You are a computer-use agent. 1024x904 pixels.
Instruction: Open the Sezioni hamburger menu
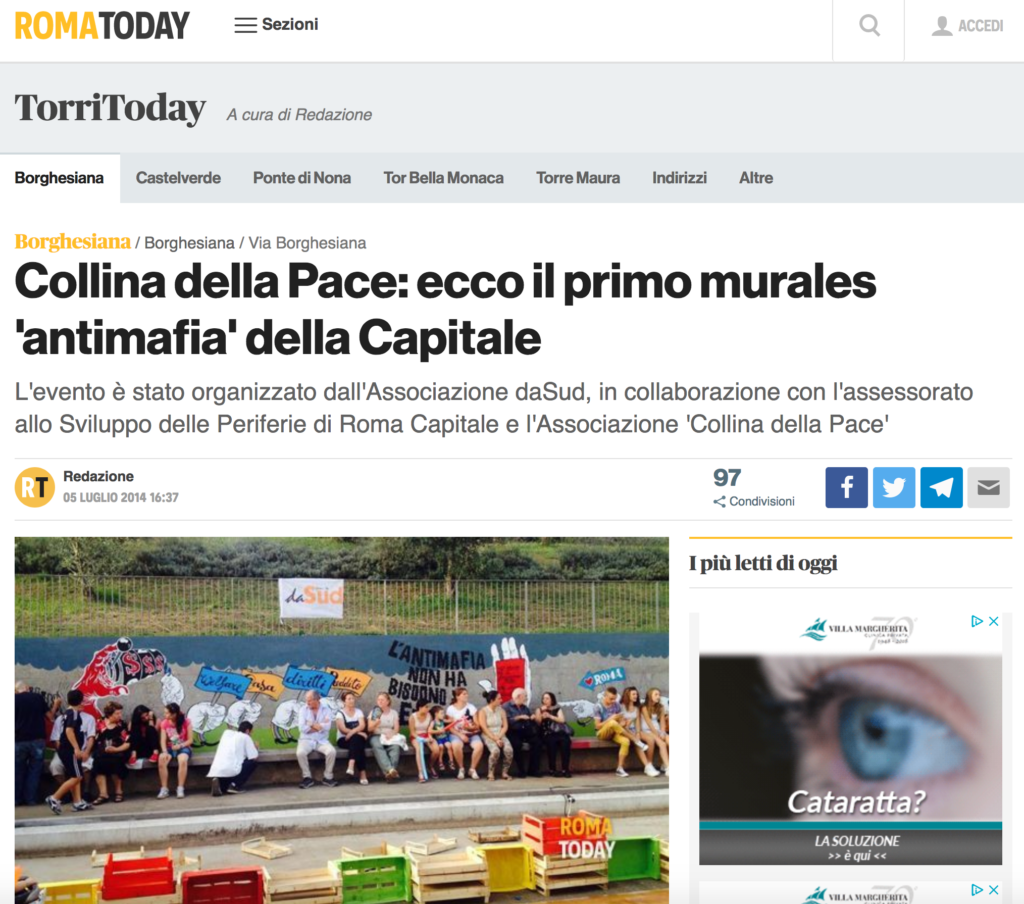point(276,25)
